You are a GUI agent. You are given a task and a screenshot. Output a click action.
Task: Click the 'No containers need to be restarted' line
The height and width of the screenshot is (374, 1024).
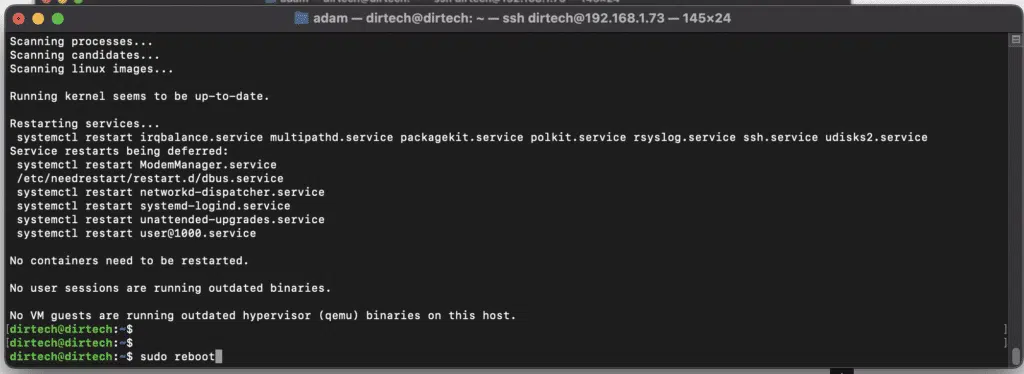129,260
